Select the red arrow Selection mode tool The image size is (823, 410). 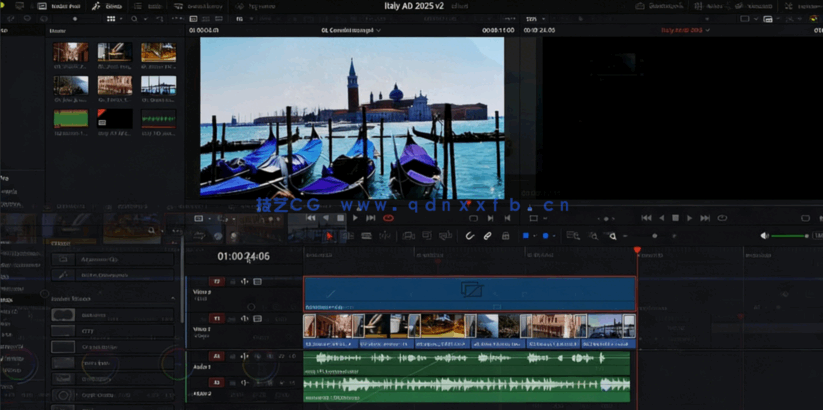click(x=329, y=236)
